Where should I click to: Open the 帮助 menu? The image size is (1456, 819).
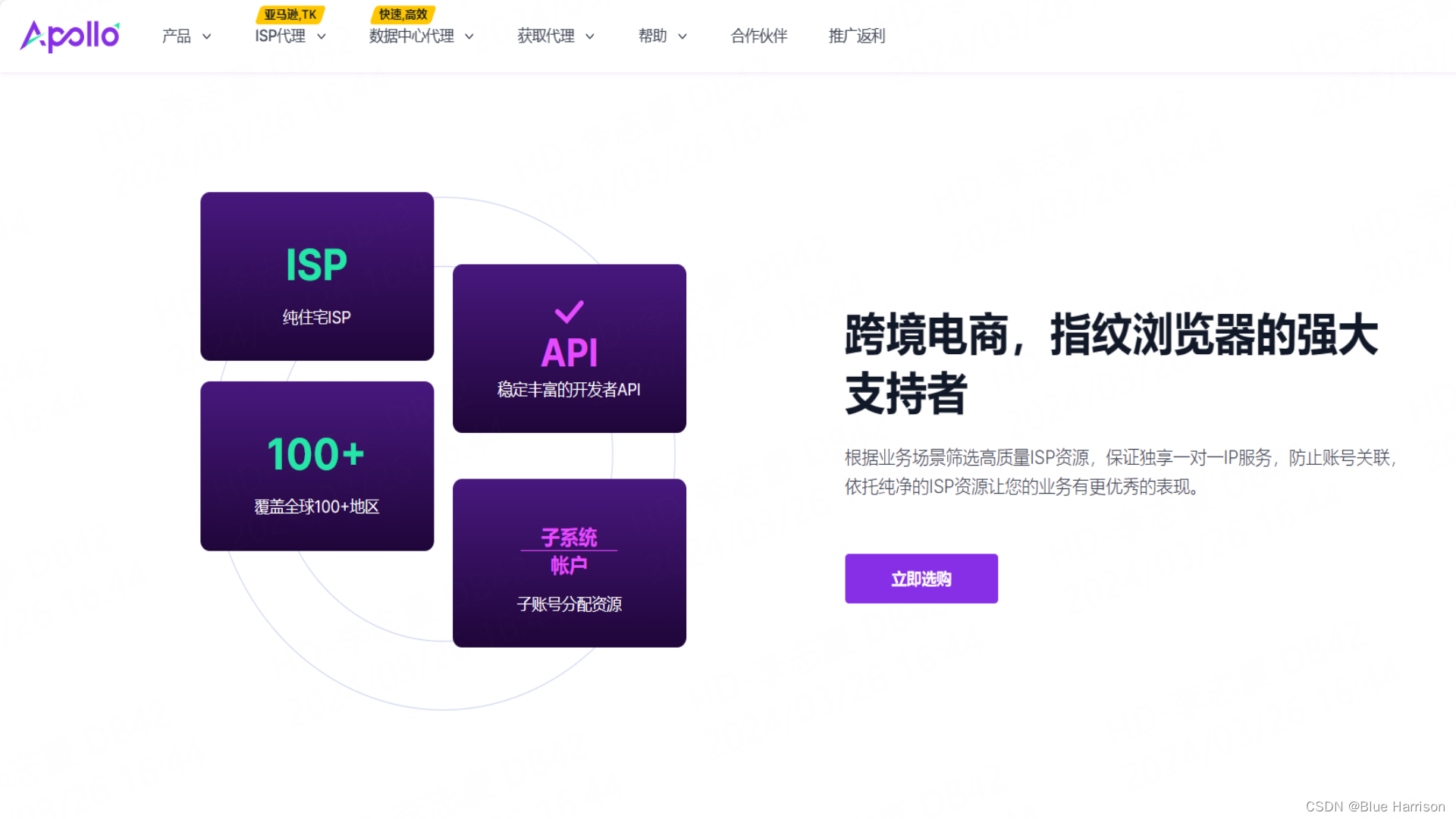[653, 36]
